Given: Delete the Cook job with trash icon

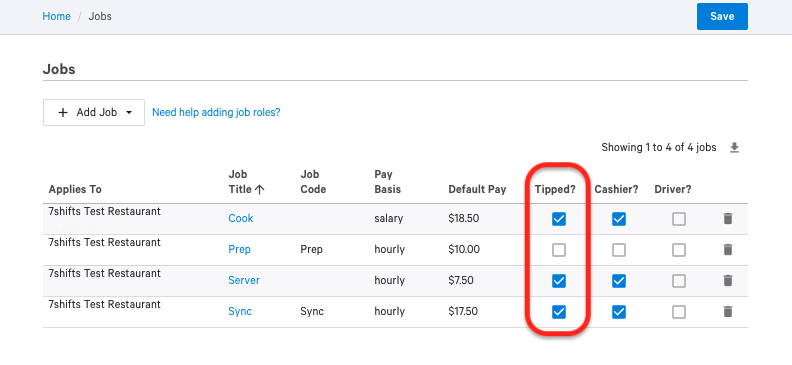Looking at the screenshot, I should pos(727,219).
